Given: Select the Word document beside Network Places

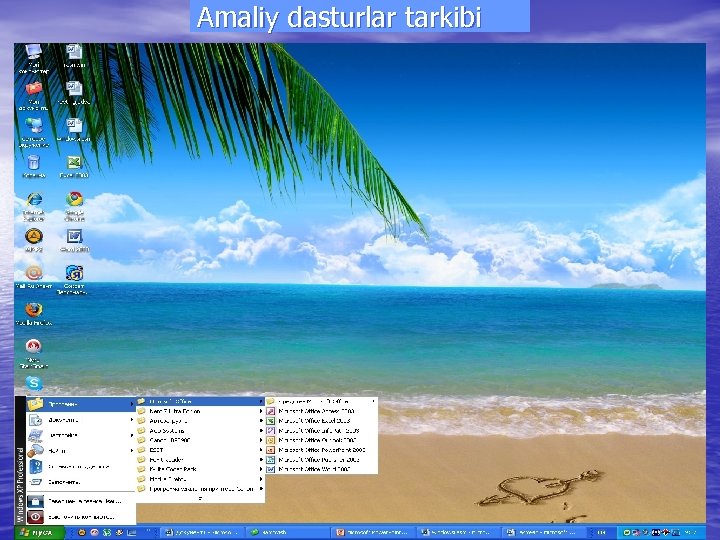Looking at the screenshot, I should [74, 129].
